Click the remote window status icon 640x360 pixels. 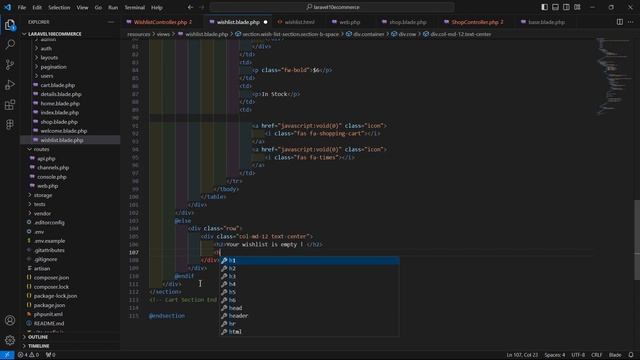[x=7, y=355]
